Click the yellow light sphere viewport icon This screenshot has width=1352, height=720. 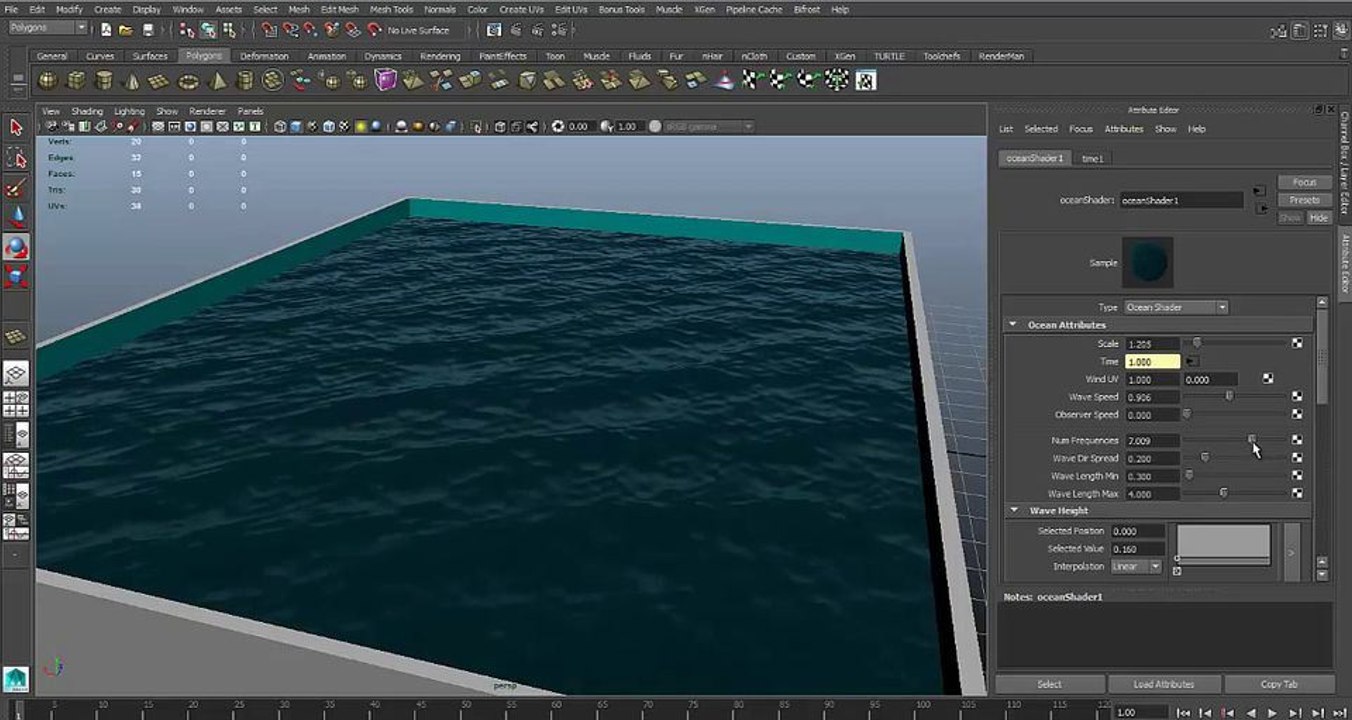click(x=360, y=127)
